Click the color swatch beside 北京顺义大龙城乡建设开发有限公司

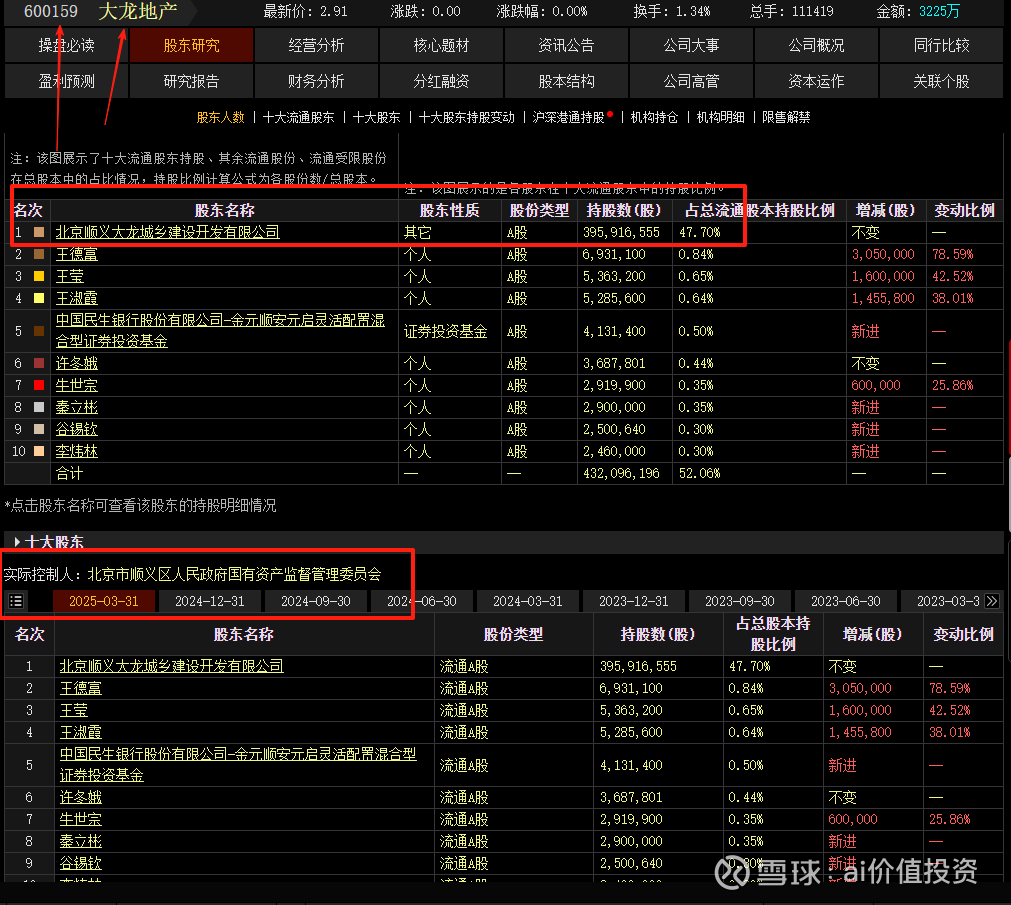pos(39,232)
